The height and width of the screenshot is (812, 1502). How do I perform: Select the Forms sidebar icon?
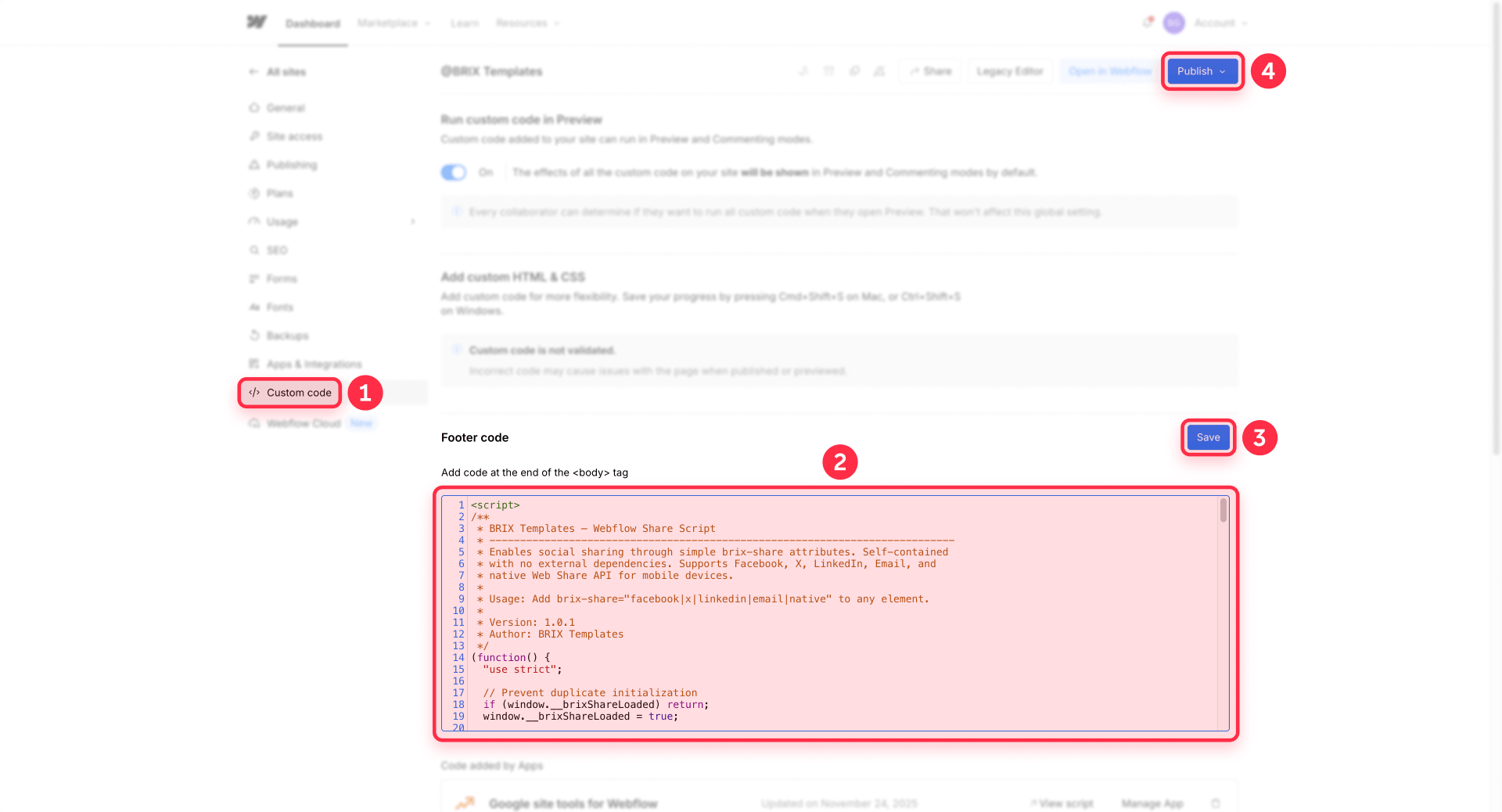(253, 278)
